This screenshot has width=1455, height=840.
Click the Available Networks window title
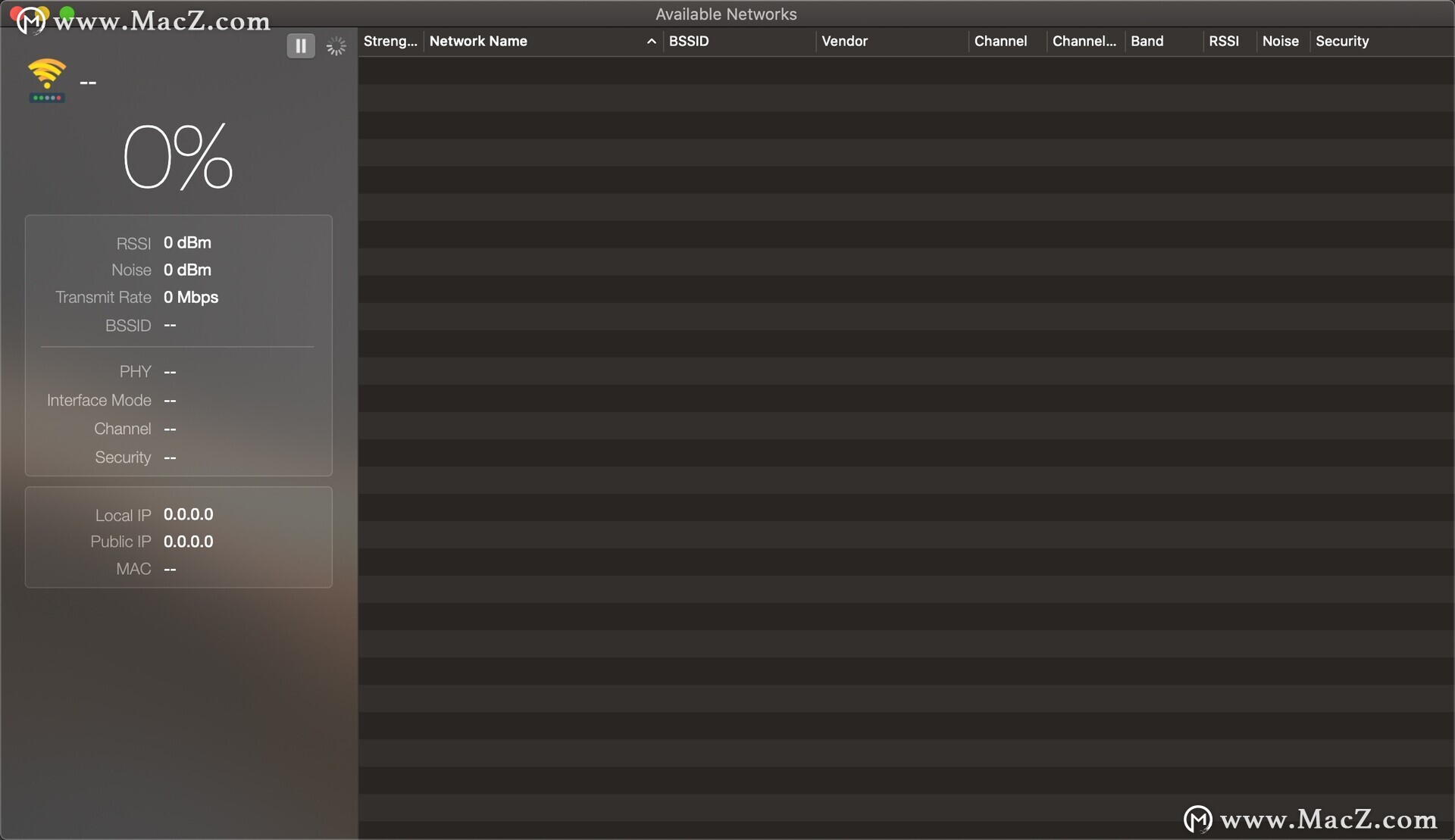726,14
